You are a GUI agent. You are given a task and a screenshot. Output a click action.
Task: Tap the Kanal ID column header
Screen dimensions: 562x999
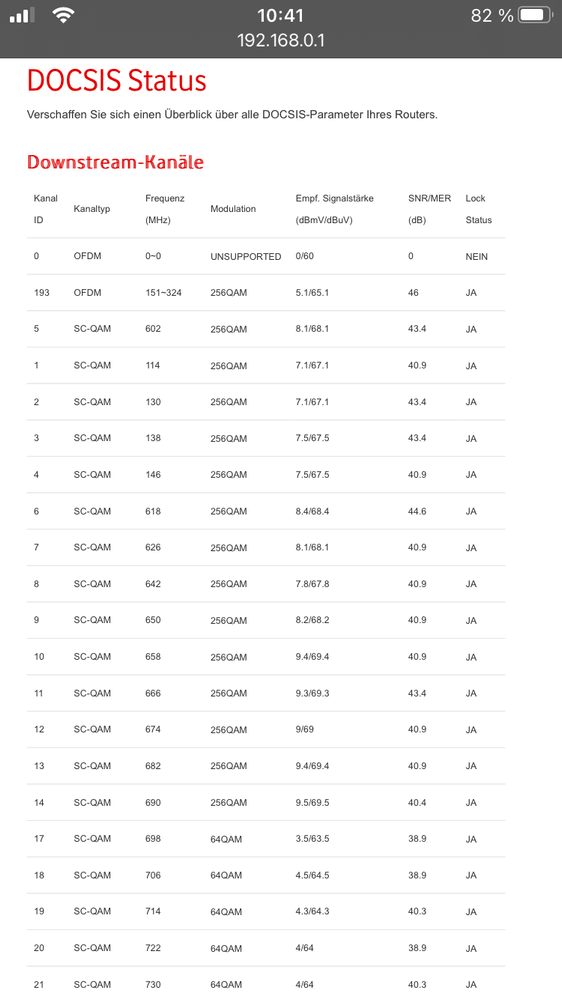coord(45,209)
